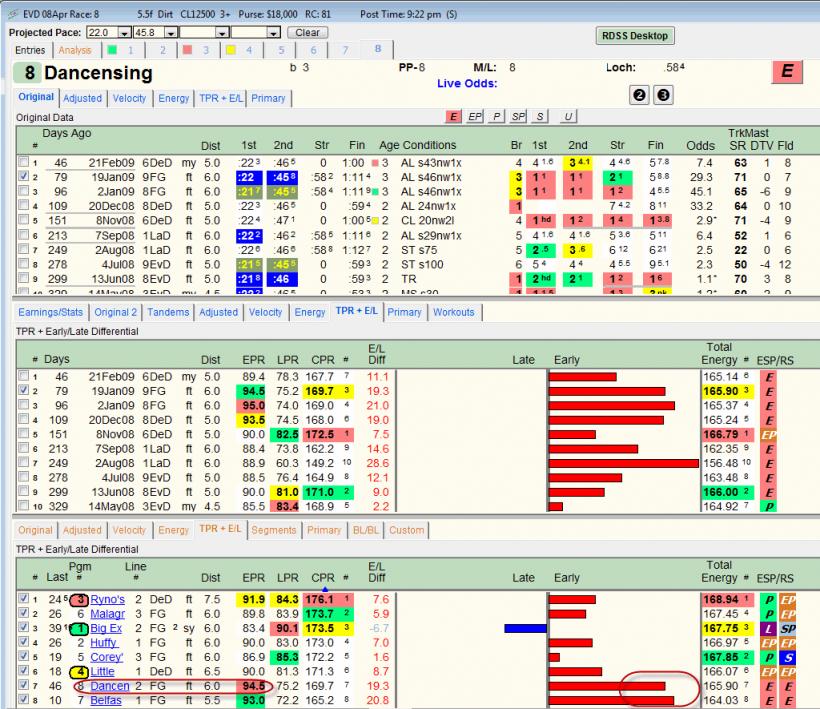Select the U filter in Original Data
This screenshot has height=709, width=820.
pyautogui.click(x=568, y=117)
